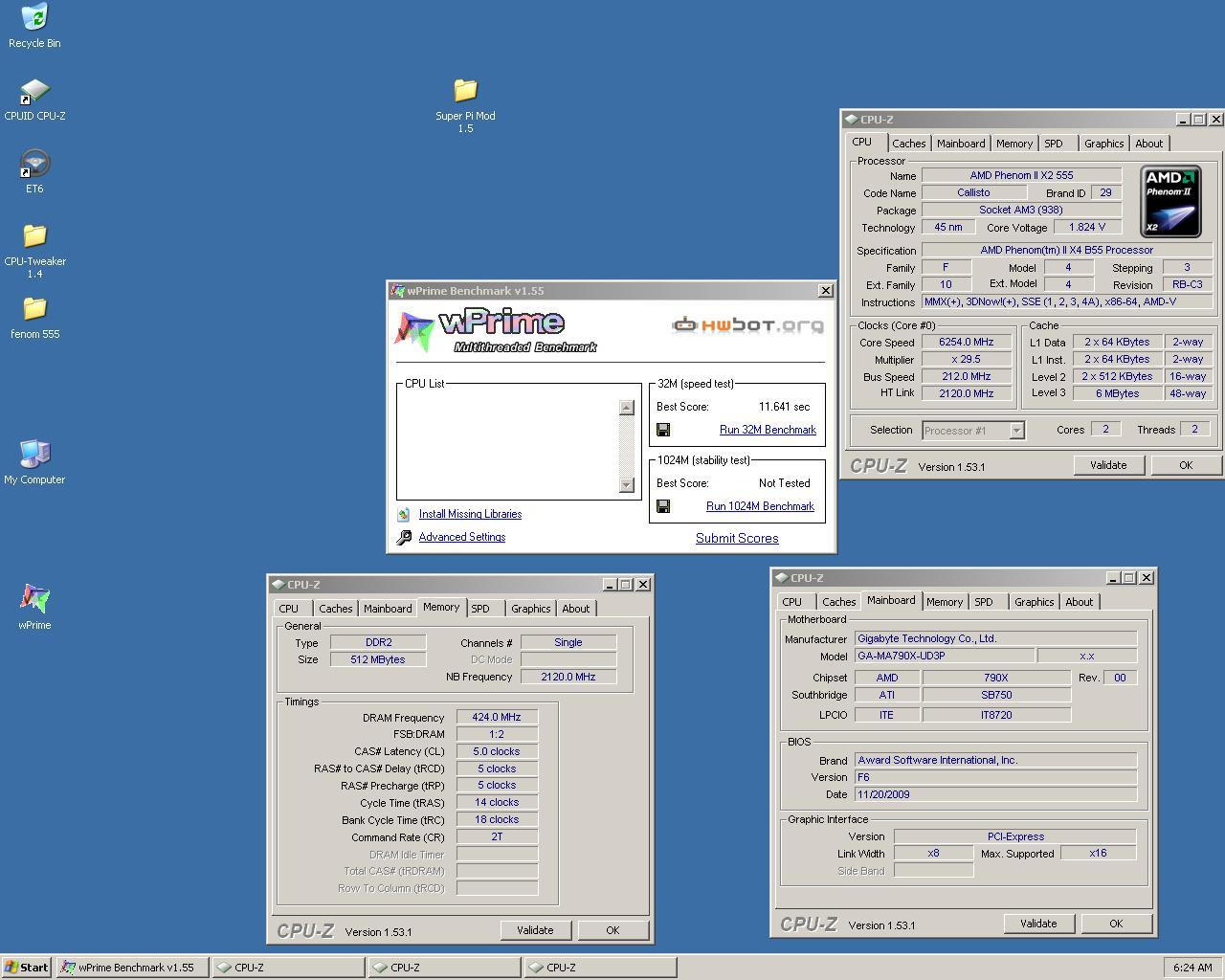Click the AMD Phenom II X2 555 name field
Viewport: 1225px width, 980px height.
(1021, 175)
